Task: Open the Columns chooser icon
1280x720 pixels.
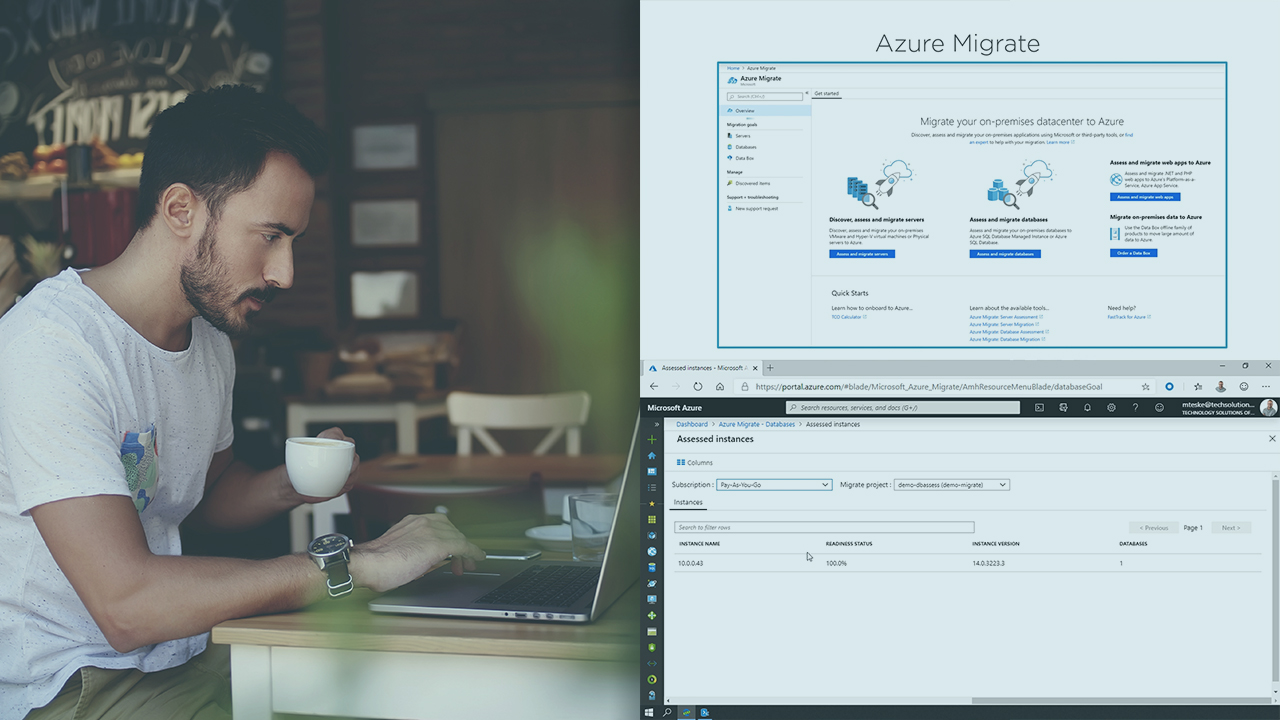Action: point(681,463)
